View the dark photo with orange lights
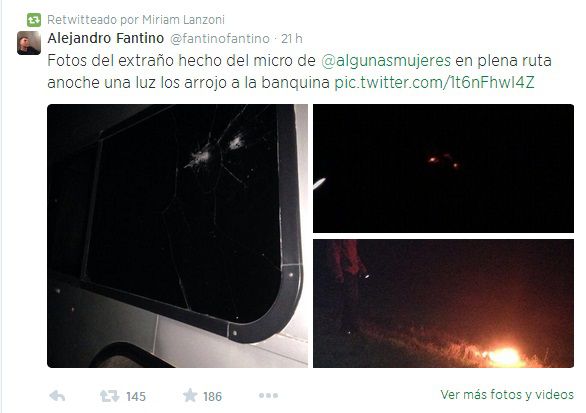This screenshot has width=586, height=413. [x=443, y=169]
